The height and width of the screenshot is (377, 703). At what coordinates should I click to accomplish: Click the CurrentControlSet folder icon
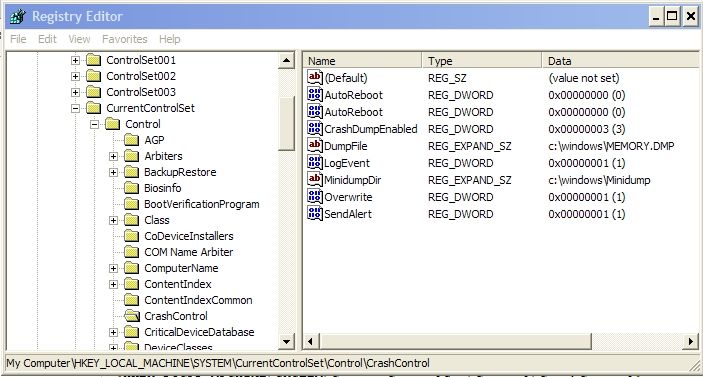click(93, 108)
